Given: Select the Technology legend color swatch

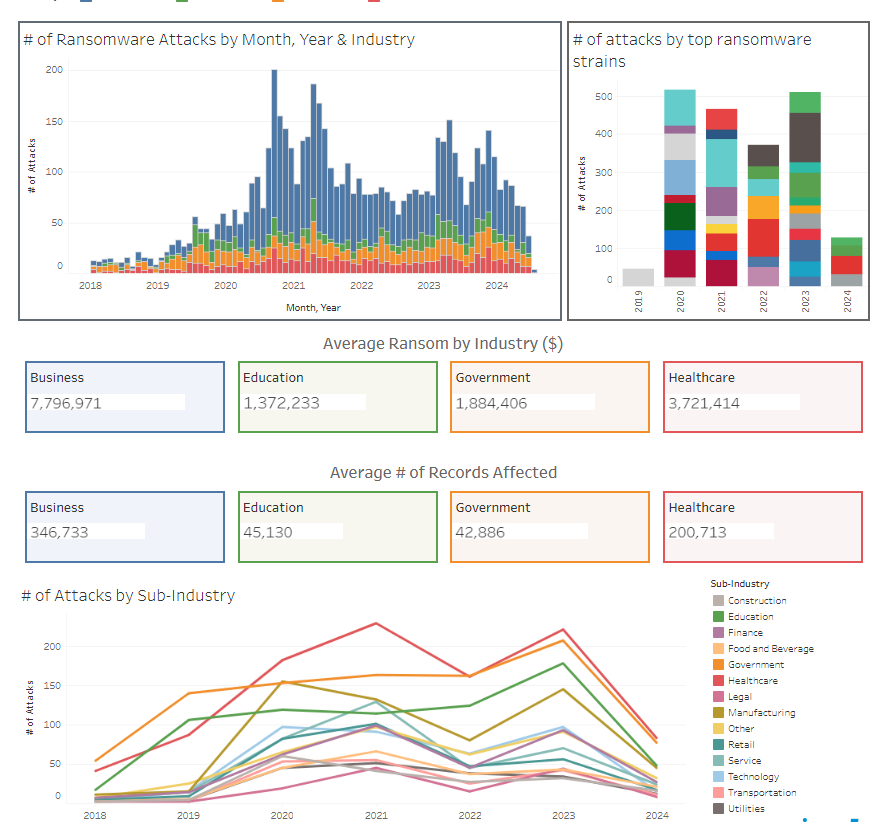Looking at the screenshot, I should pyautogui.click(x=718, y=777).
